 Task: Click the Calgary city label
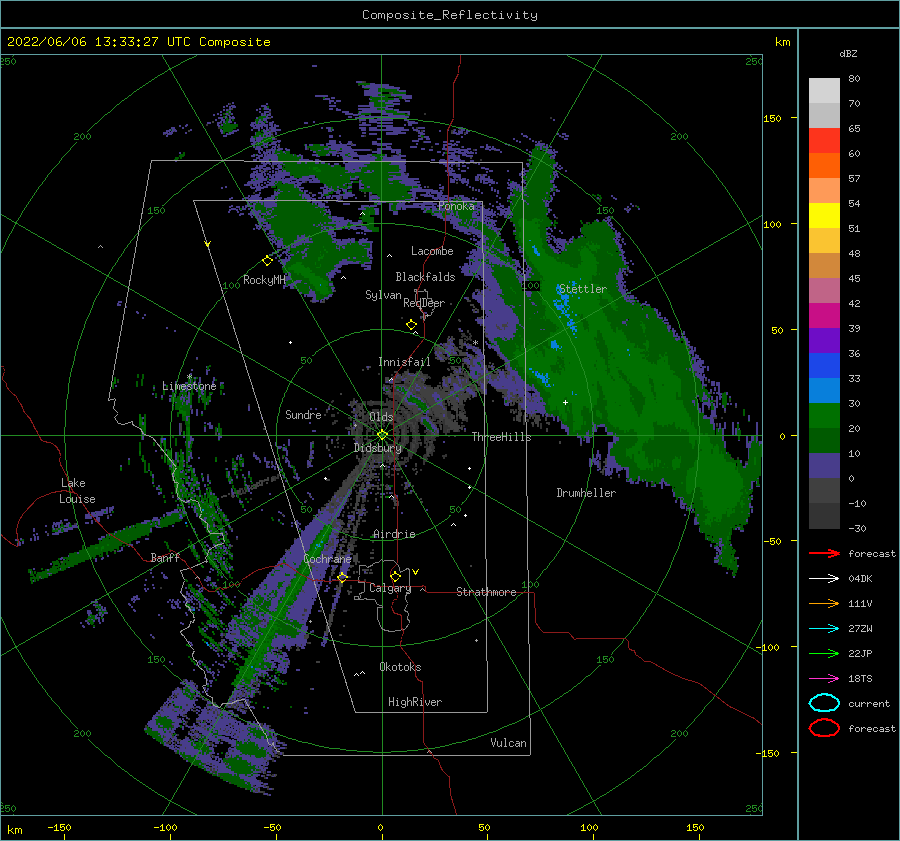(x=390, y=588)
